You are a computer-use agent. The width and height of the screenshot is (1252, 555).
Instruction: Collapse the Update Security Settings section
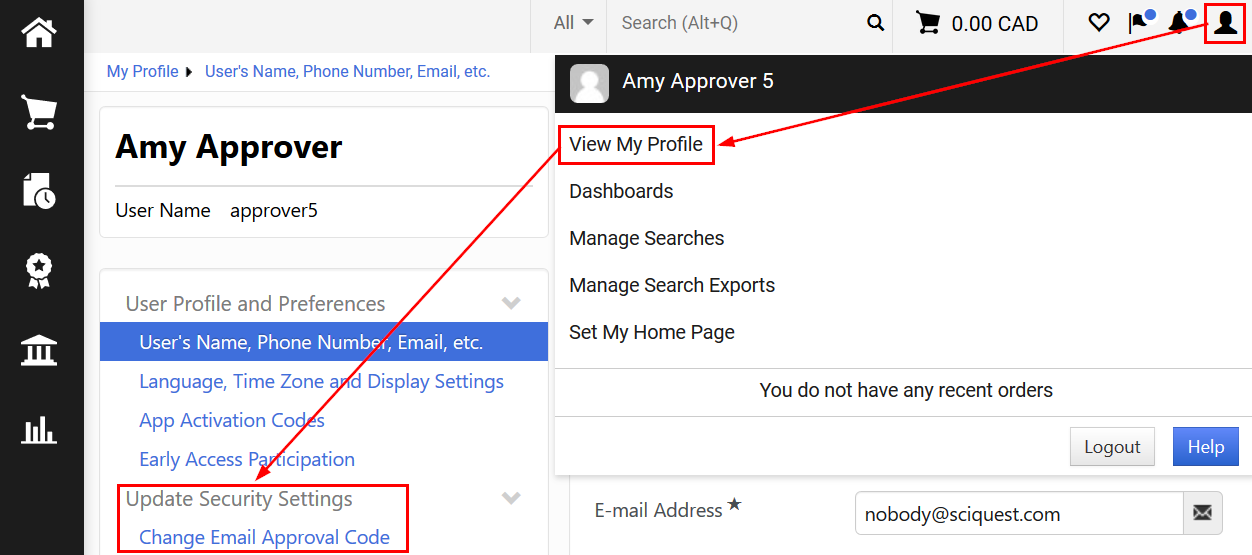coord(511,498)
